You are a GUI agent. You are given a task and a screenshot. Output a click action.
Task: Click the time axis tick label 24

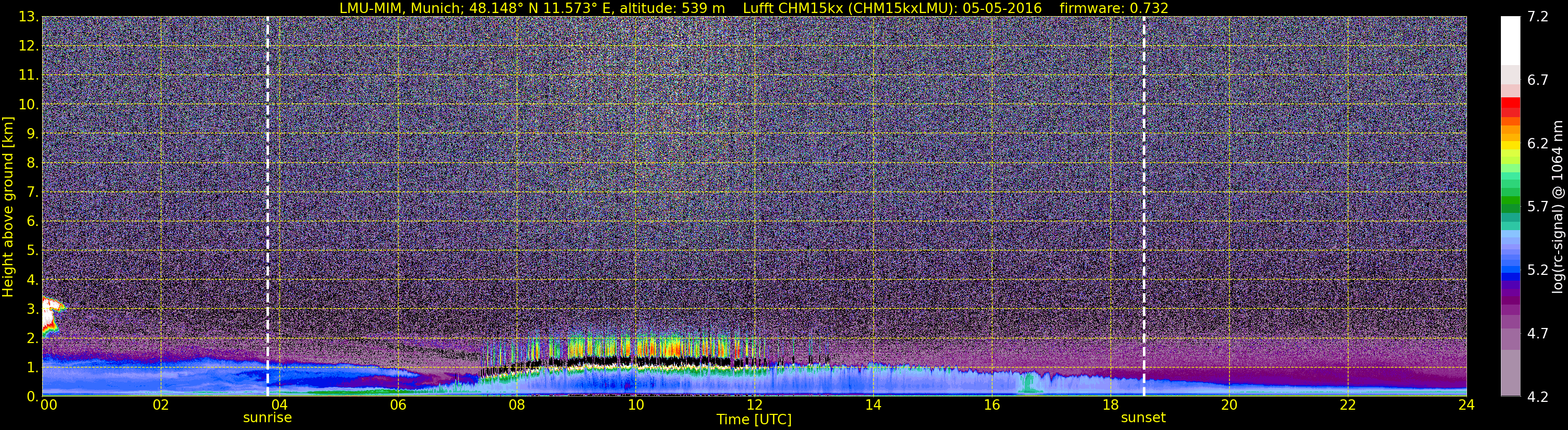pyautogui.click(x=1467, y=406)
